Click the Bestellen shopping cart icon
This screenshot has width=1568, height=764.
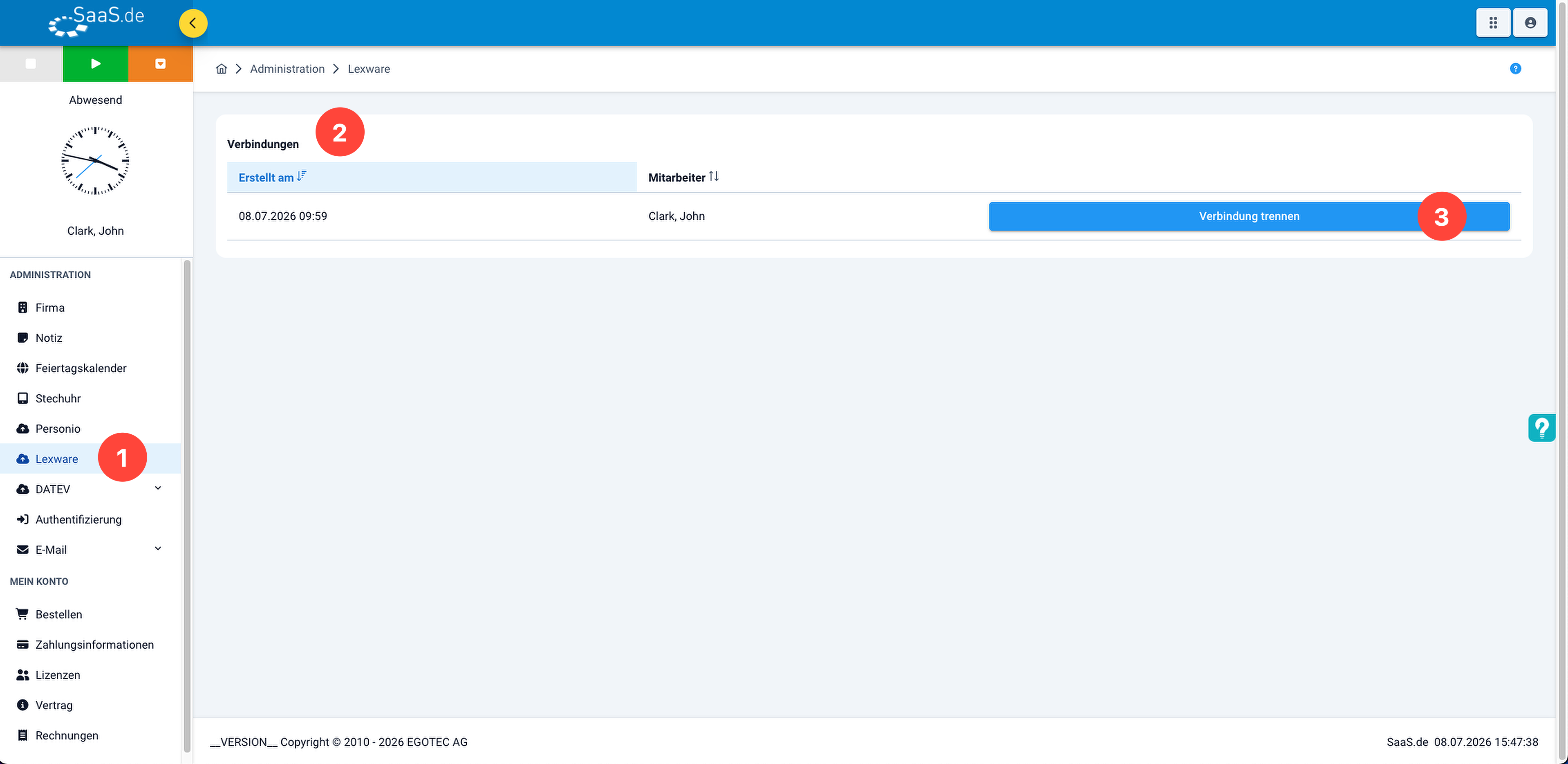22,614
